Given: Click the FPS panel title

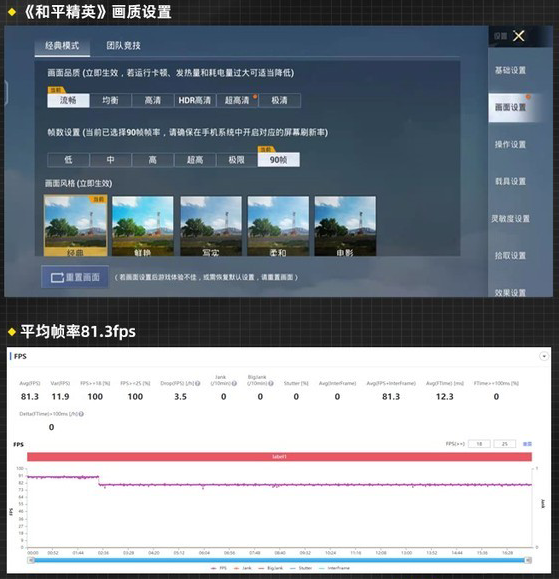Looking at the screenshot, I should click(20, 356).
